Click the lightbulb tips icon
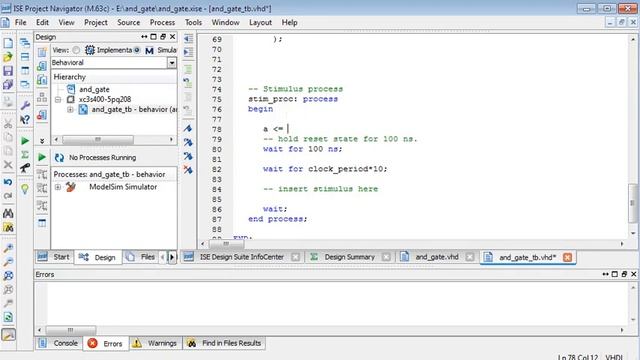This screenshot has width=640, height=360. (x=25, y=189)
